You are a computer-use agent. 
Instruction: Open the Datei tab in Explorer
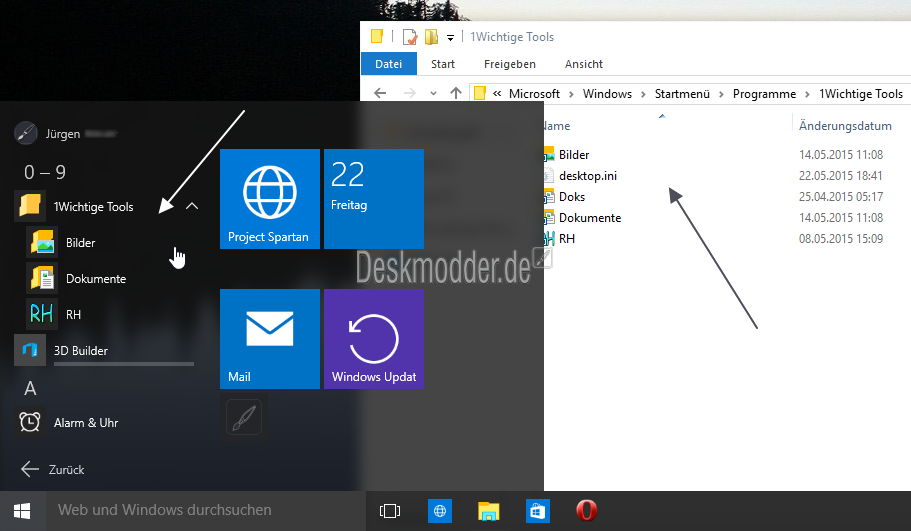(389, 64)
